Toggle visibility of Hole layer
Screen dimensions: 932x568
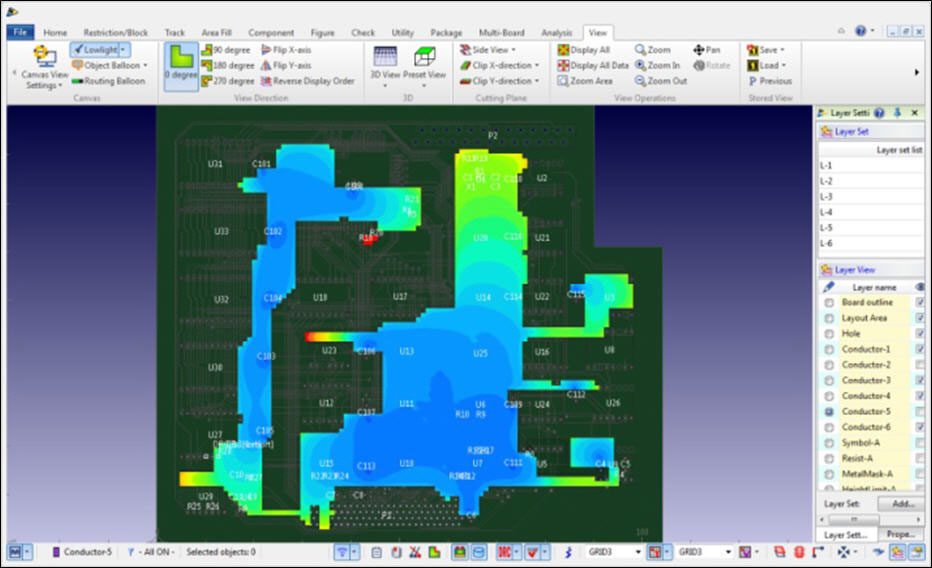pyautogui.click(x=920, y=333)
